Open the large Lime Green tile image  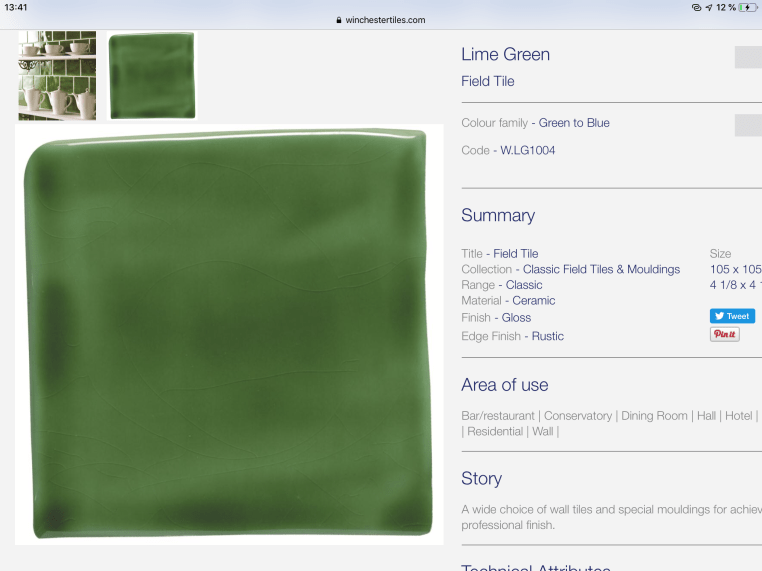229,335
